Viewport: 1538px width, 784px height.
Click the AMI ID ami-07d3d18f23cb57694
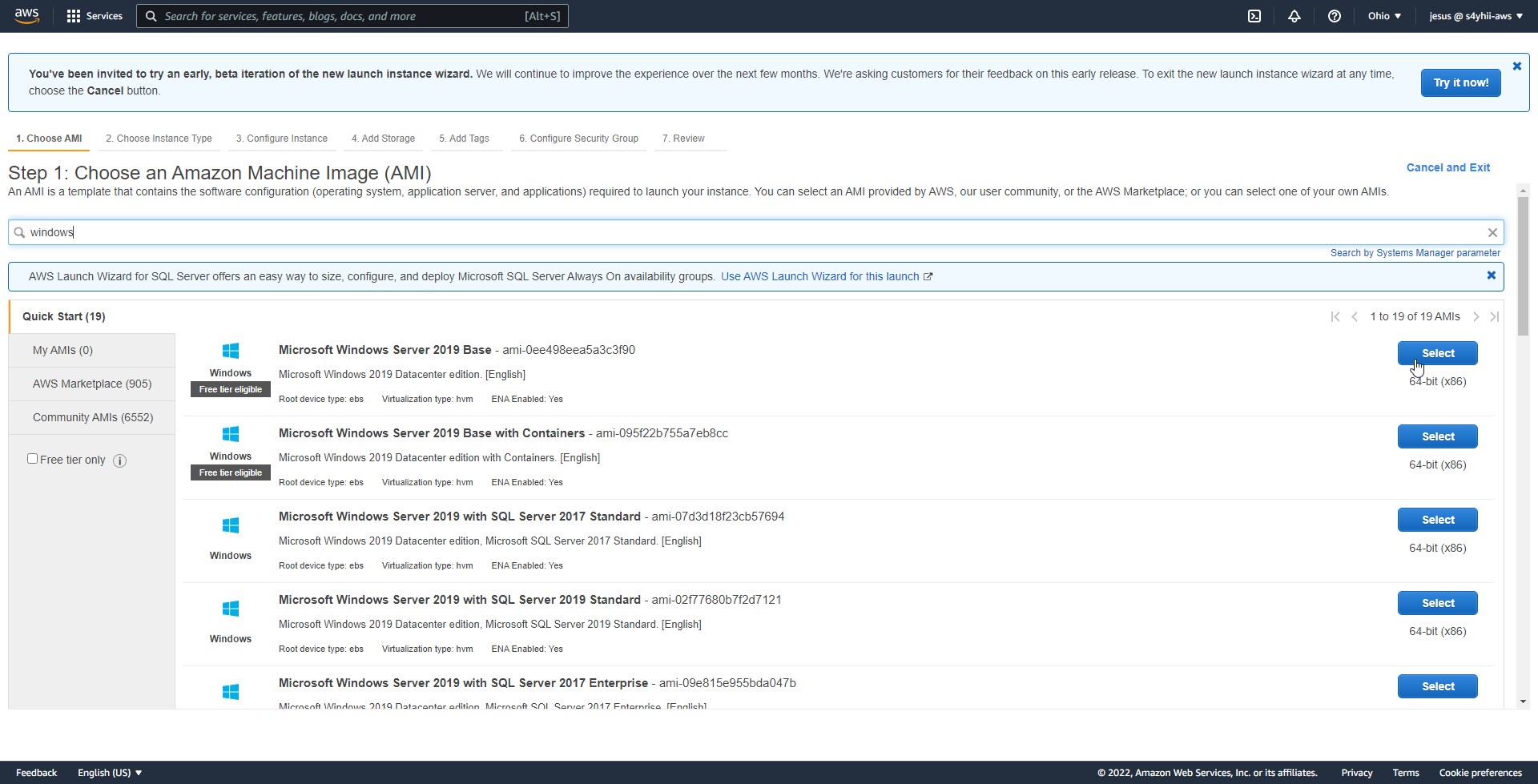click(x=718, y=517)
